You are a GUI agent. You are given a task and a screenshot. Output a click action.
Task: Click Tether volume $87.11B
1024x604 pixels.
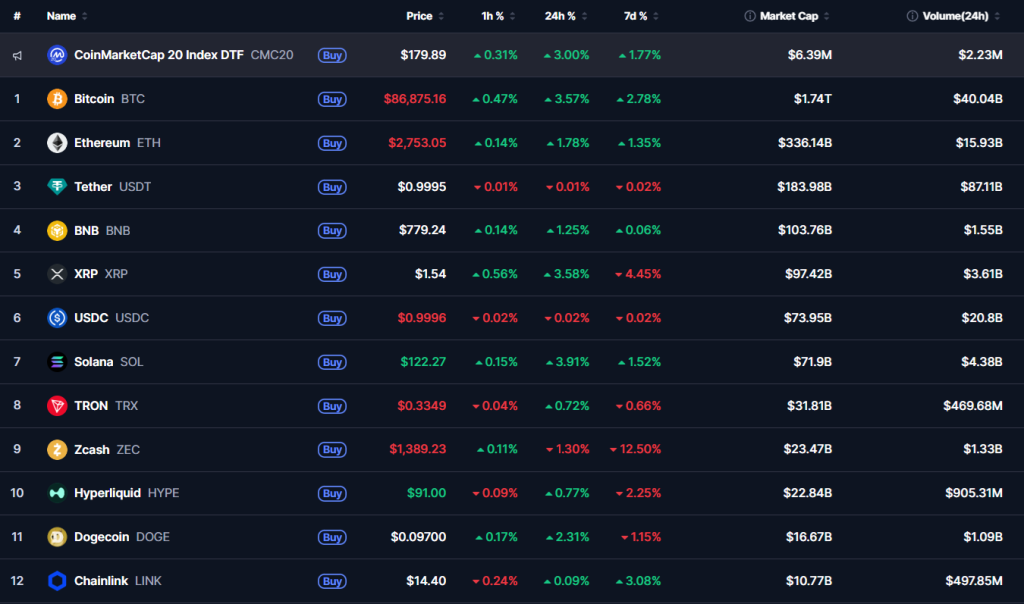tap(981, 187)
